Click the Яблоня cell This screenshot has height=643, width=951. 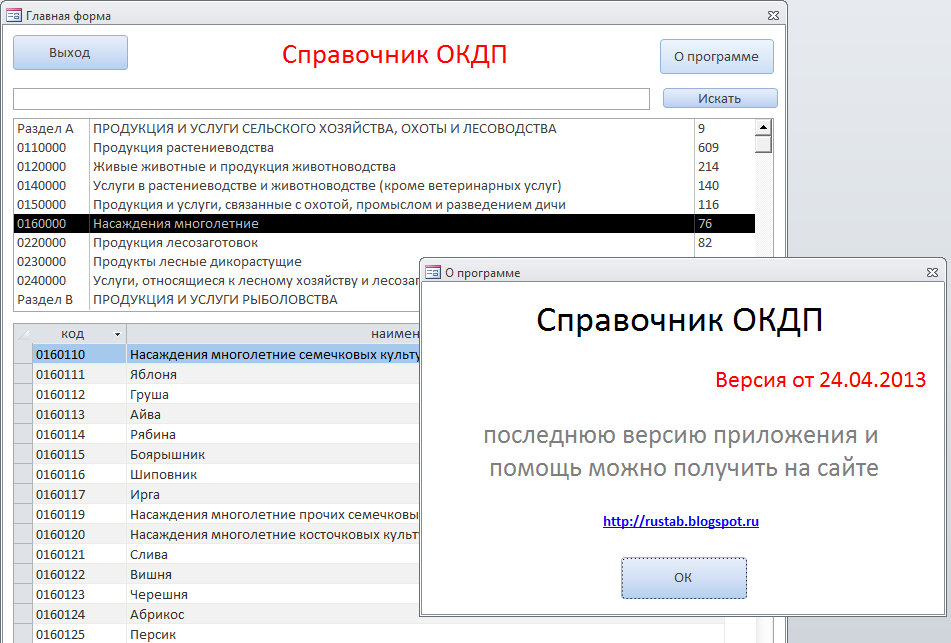(x=274, y=374)
